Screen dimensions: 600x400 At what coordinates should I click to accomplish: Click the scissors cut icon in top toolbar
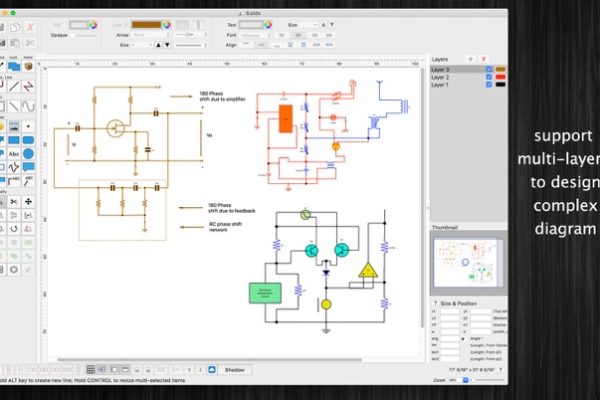30,43
